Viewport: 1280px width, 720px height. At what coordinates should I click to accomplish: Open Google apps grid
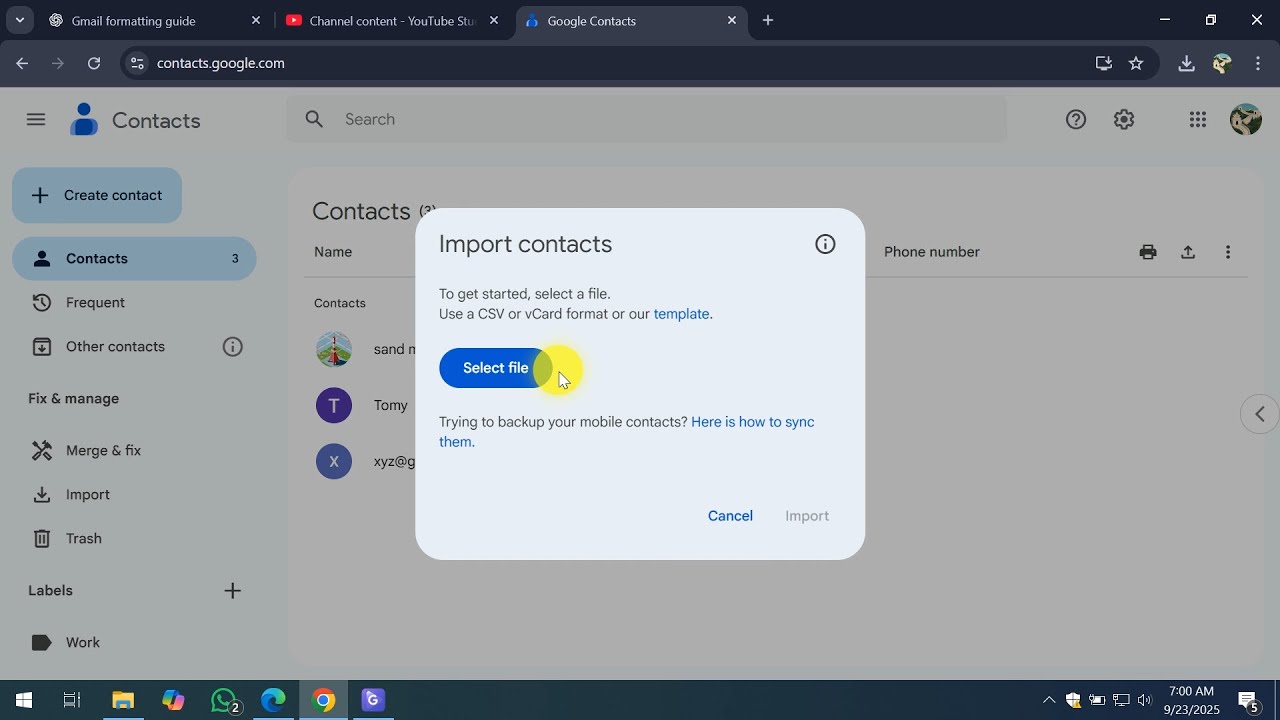1198,120
